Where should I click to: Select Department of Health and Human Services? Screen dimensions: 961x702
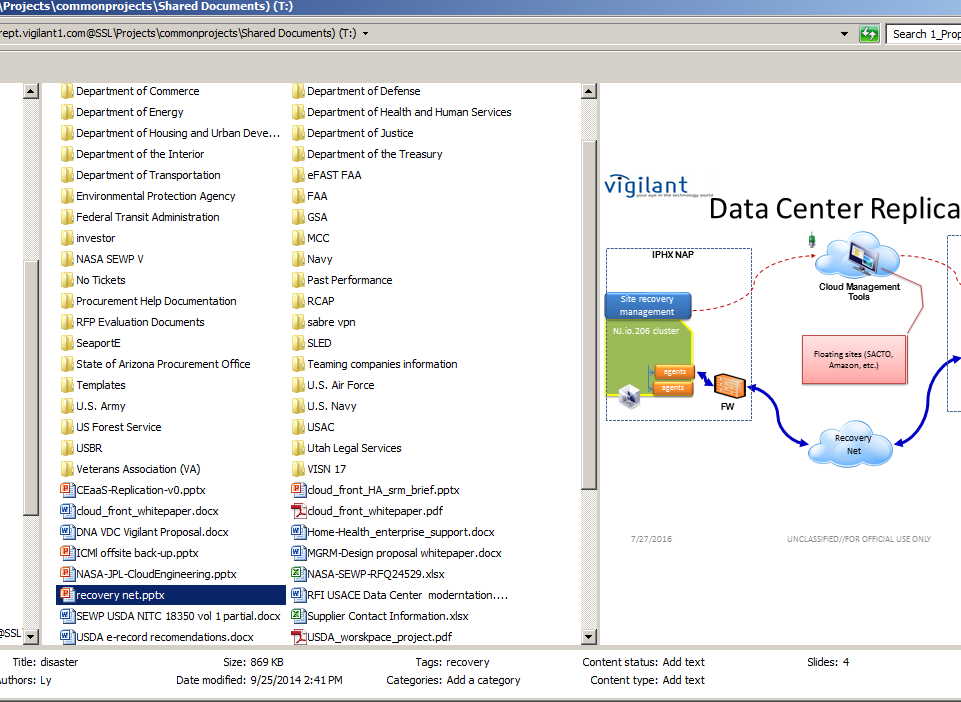click(409, 112)
